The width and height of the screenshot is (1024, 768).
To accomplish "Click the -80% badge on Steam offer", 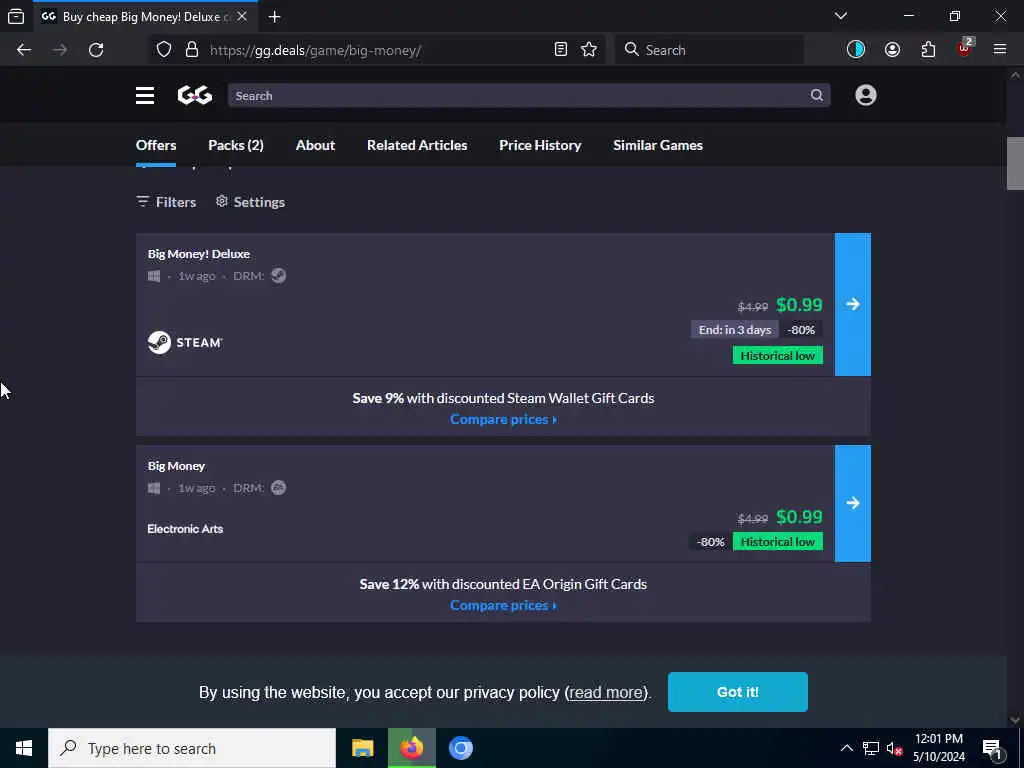I will (x=801, y=330).
